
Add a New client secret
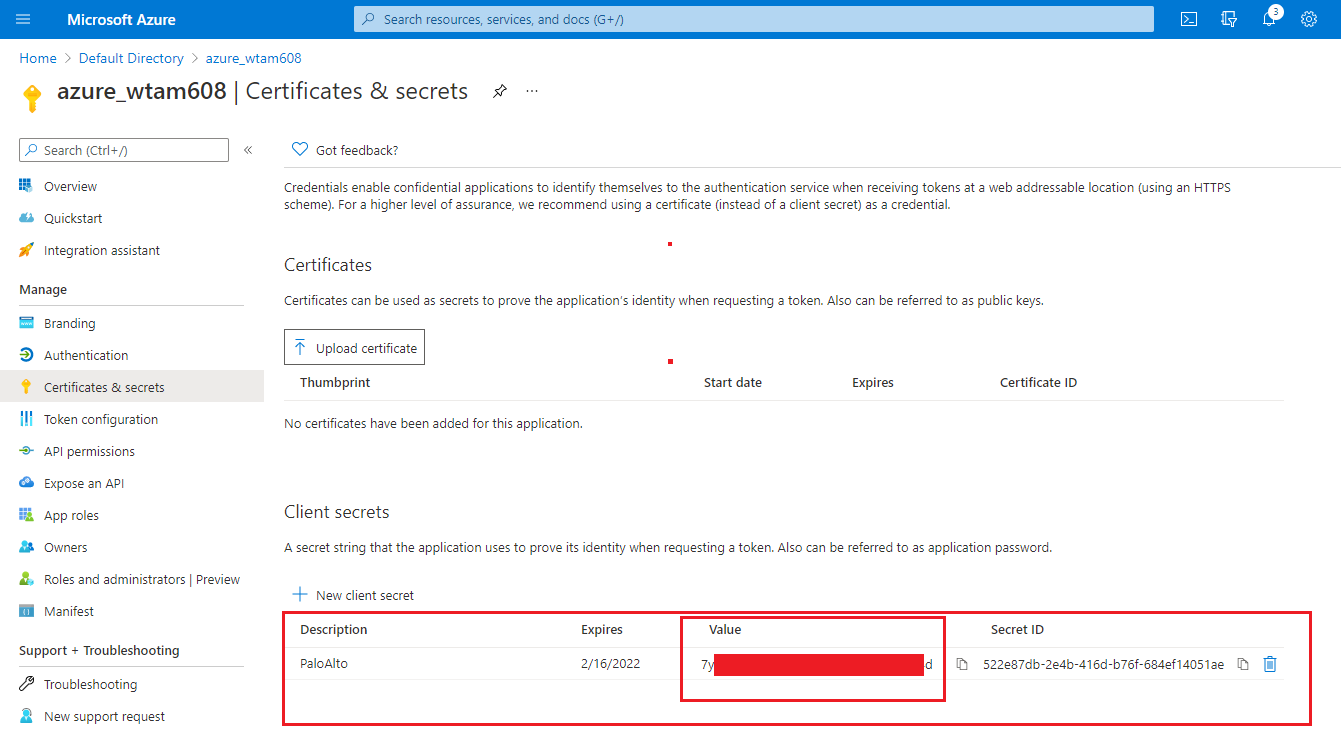(x=353, y=595)
